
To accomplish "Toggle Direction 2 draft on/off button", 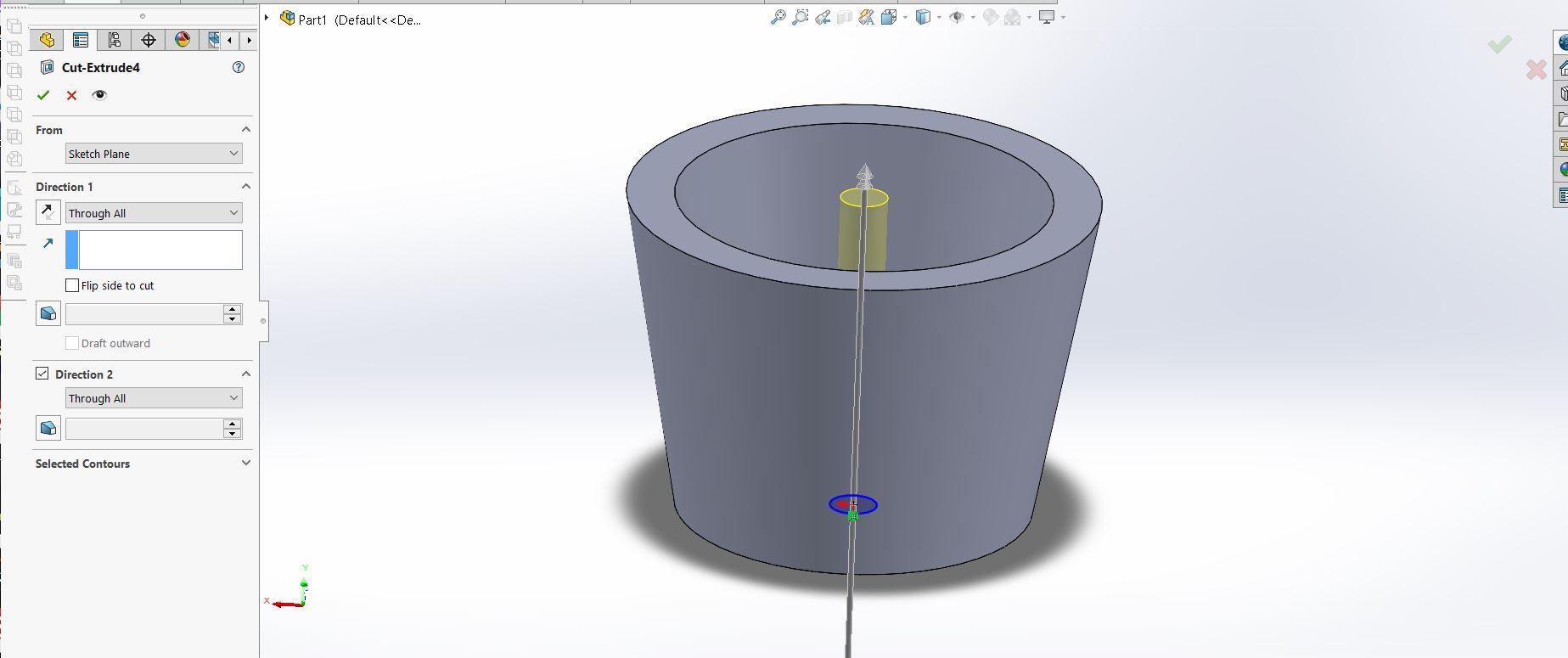I will click(48, 428).
